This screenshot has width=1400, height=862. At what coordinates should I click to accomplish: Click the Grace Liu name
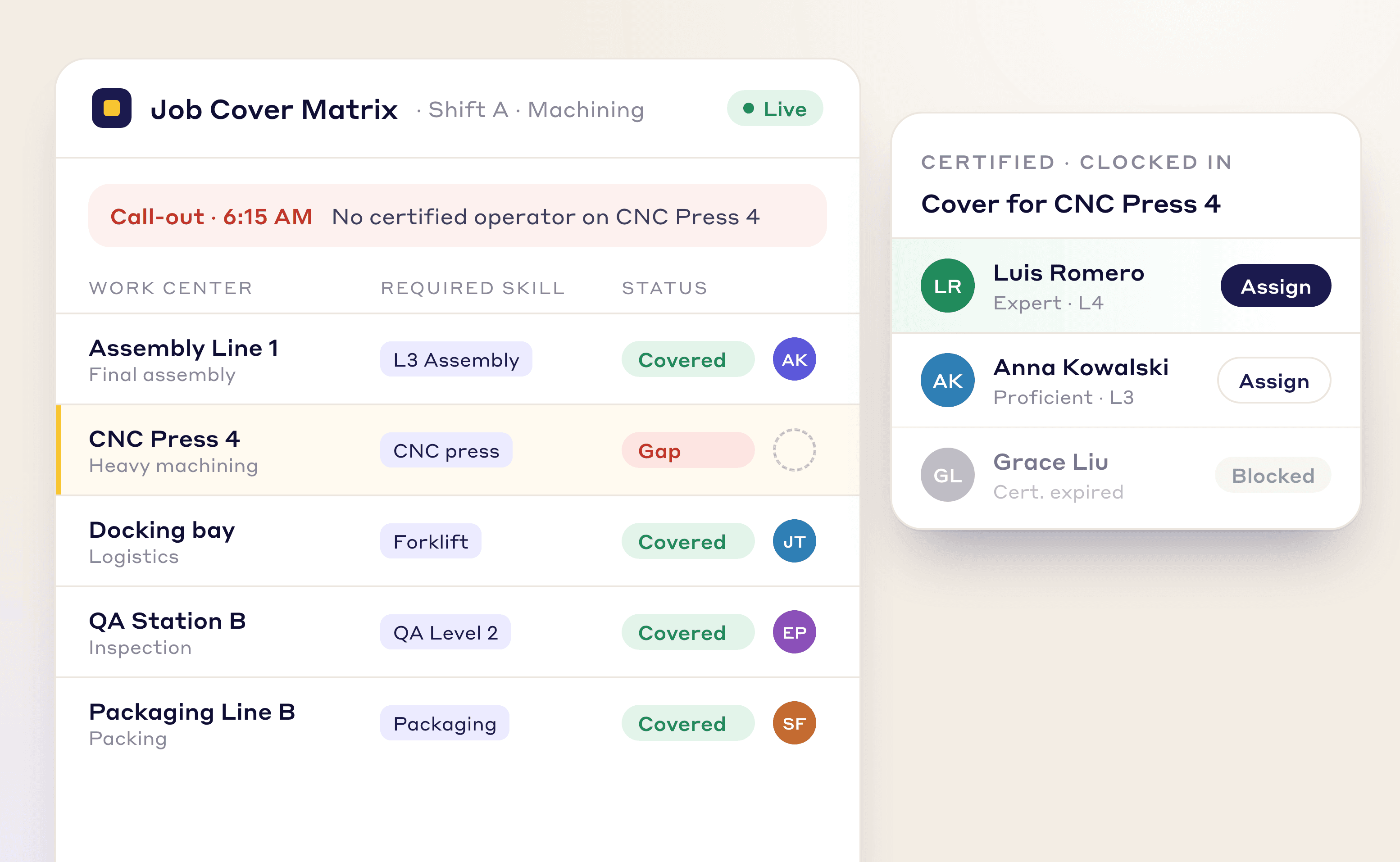[1050, 462]
